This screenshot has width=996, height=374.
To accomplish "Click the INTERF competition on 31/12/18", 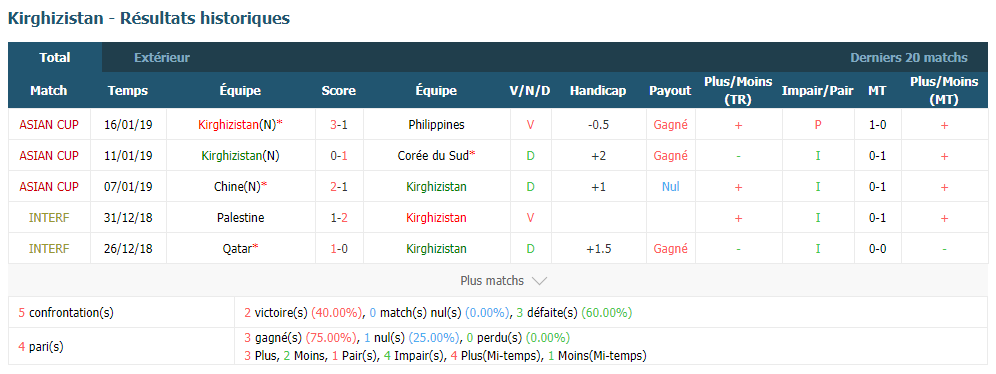I will tap(49, 218).
